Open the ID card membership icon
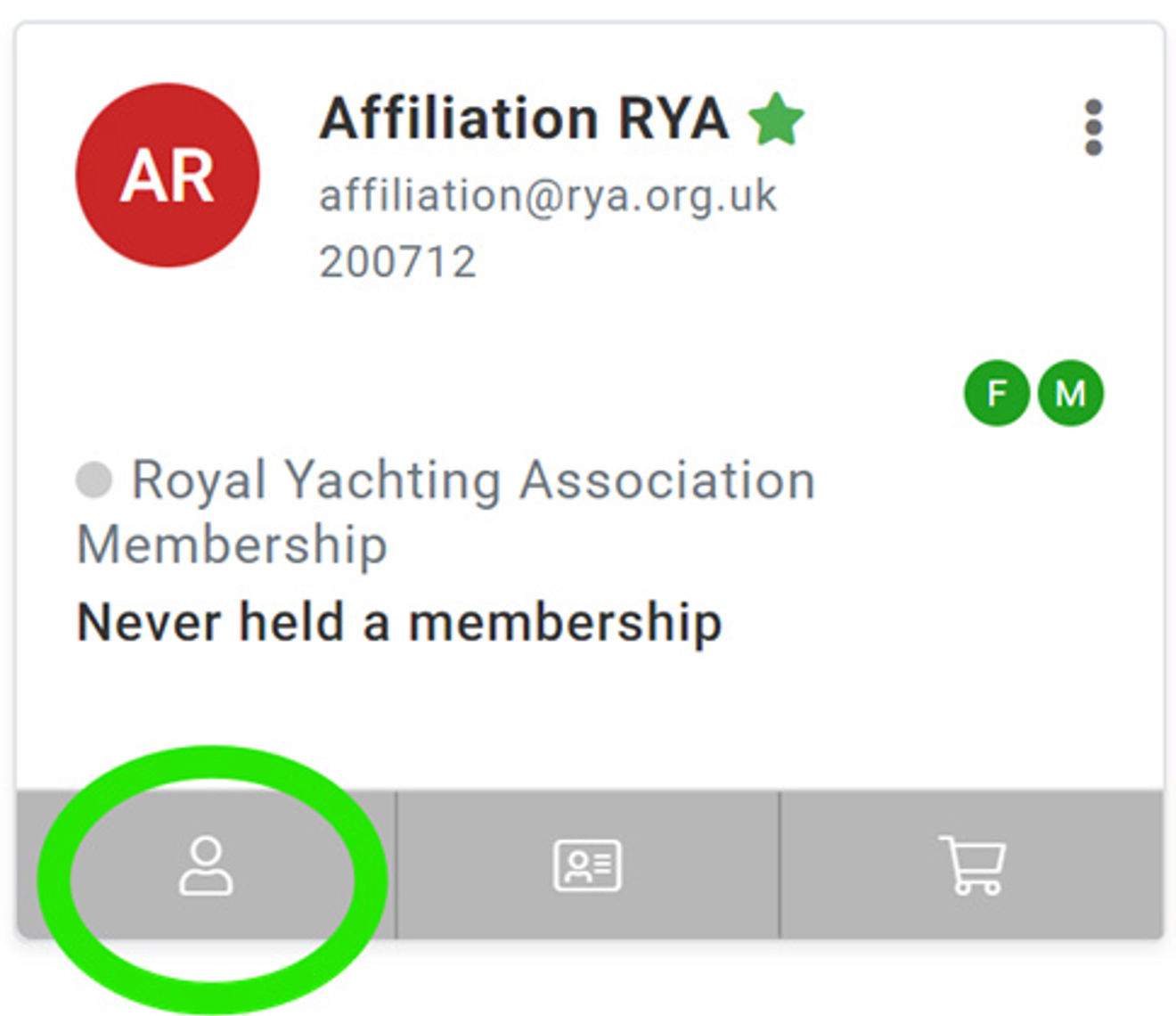Screen dimensions: 1176x1016 click(587, 865)
